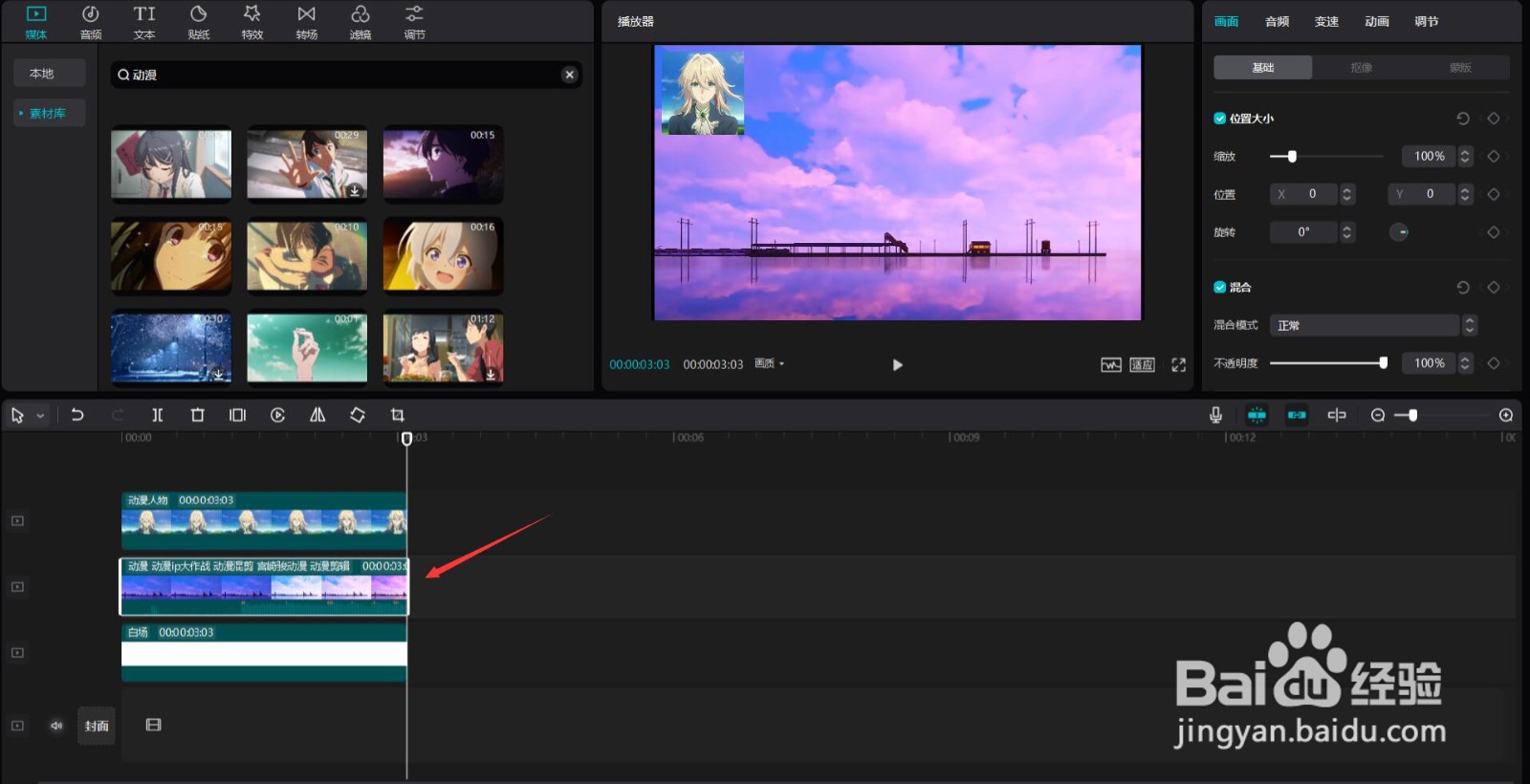Add keyframe for 缩放 scale
The image size is (1530, 784).
[1494, 156]
